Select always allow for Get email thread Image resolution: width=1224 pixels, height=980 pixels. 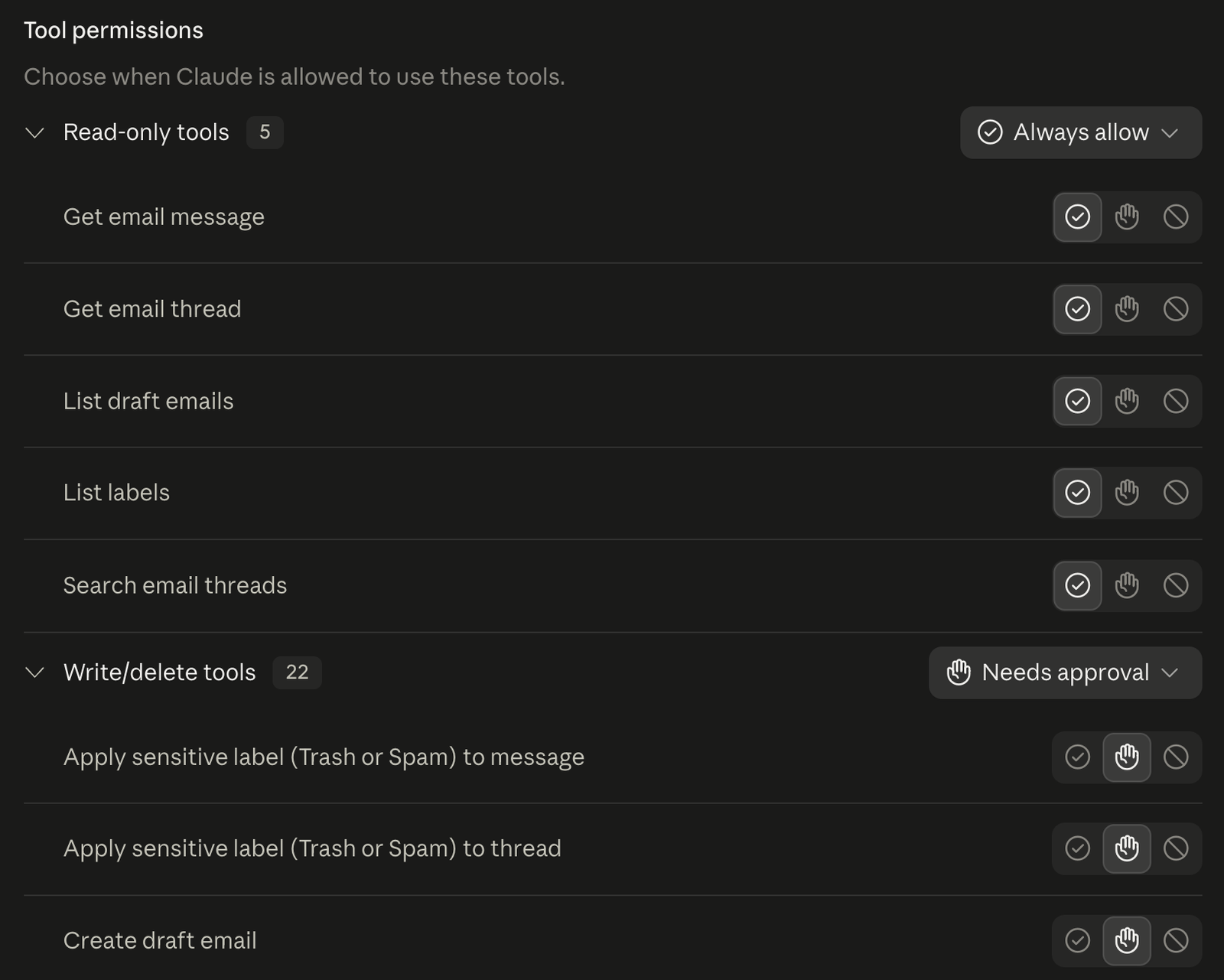coord(1078,309)
